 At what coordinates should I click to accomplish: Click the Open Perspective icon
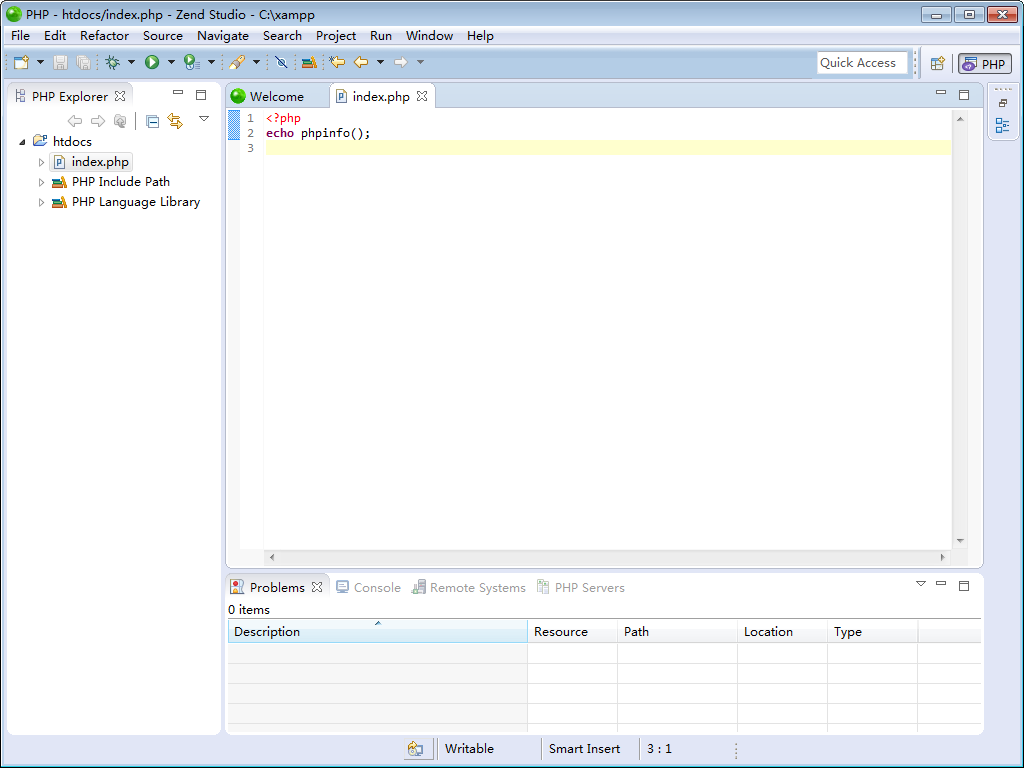tap(937, 63)
